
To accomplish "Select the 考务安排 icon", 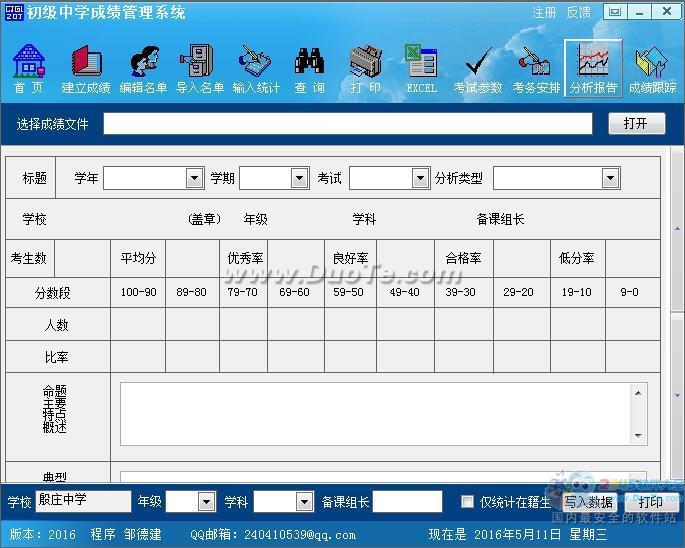I will coord(536,69).
